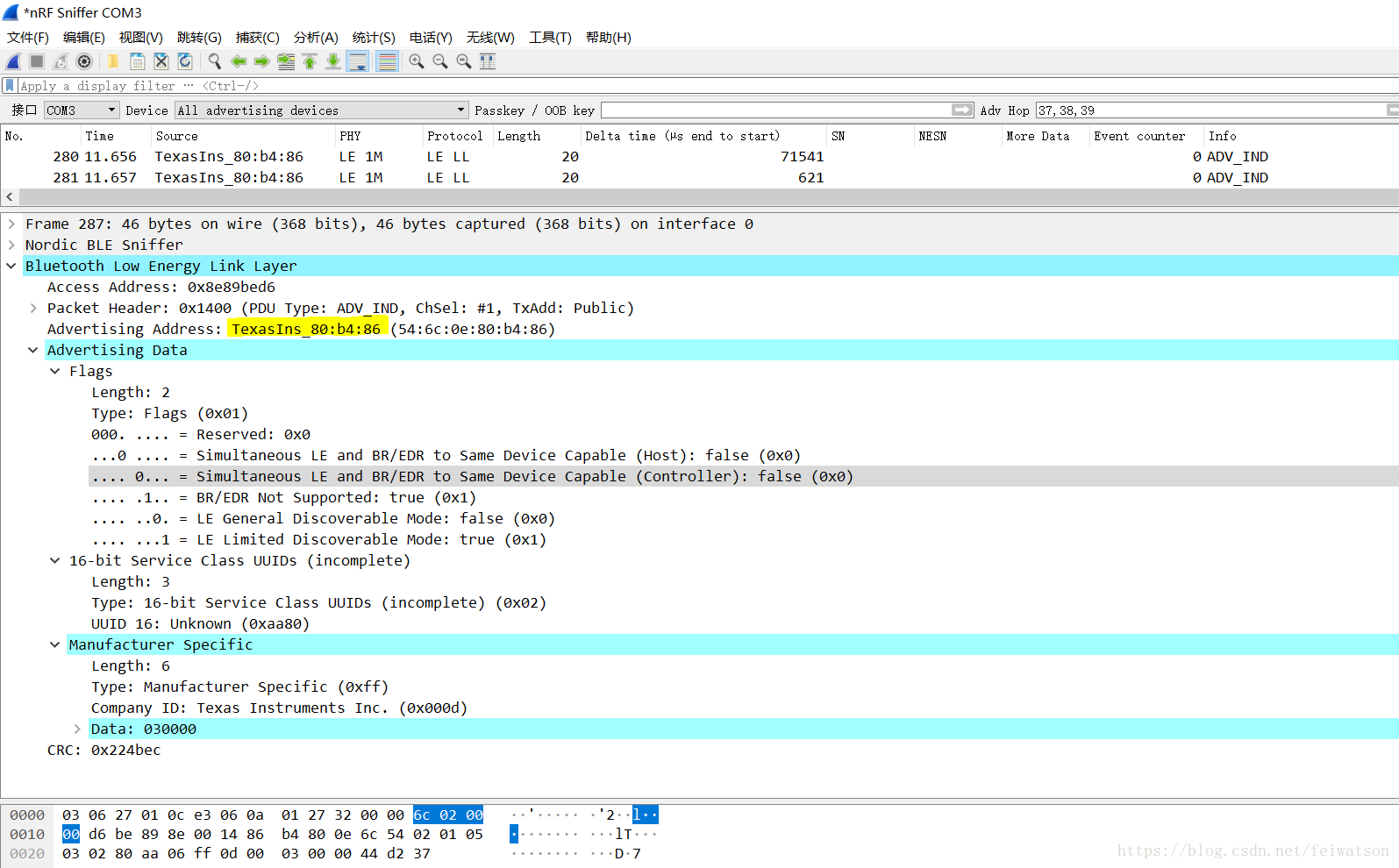This screenshot has height=868, width=1399.
Task: Expand the Data: 030000 node
Action: [77, 729]
